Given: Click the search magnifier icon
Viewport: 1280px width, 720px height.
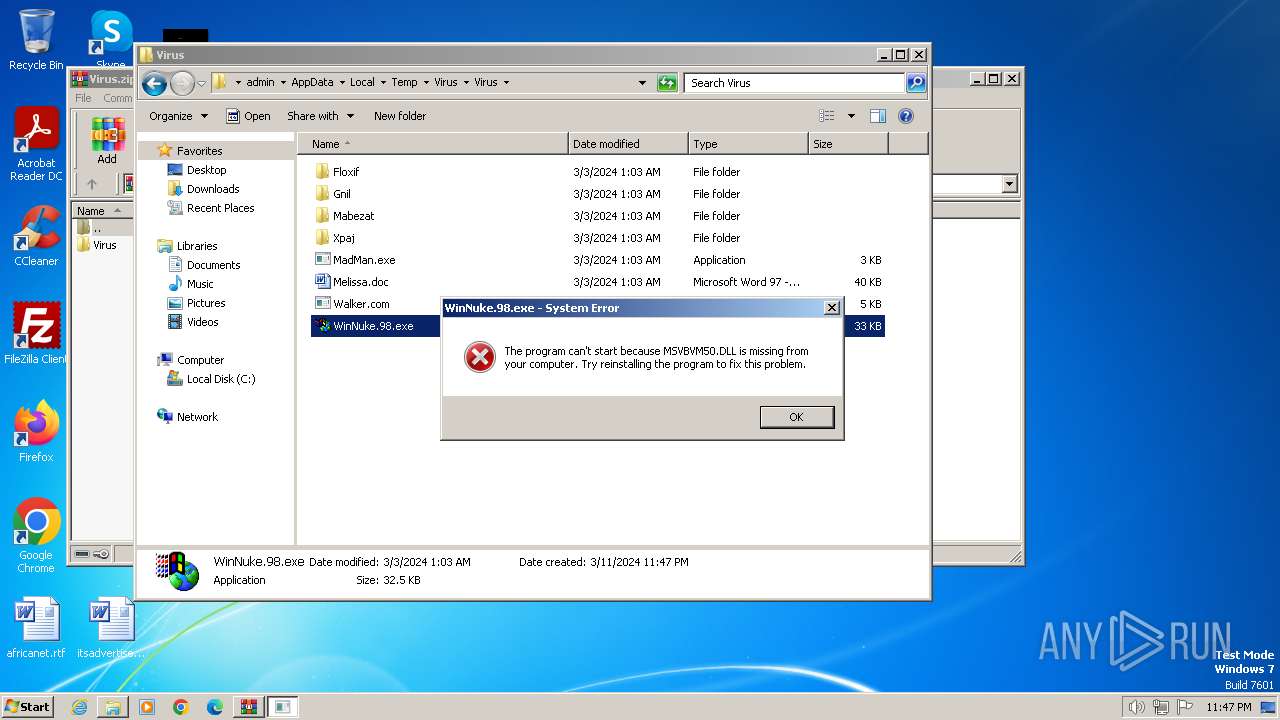Looking at the screenshot, I should (916, 83).
